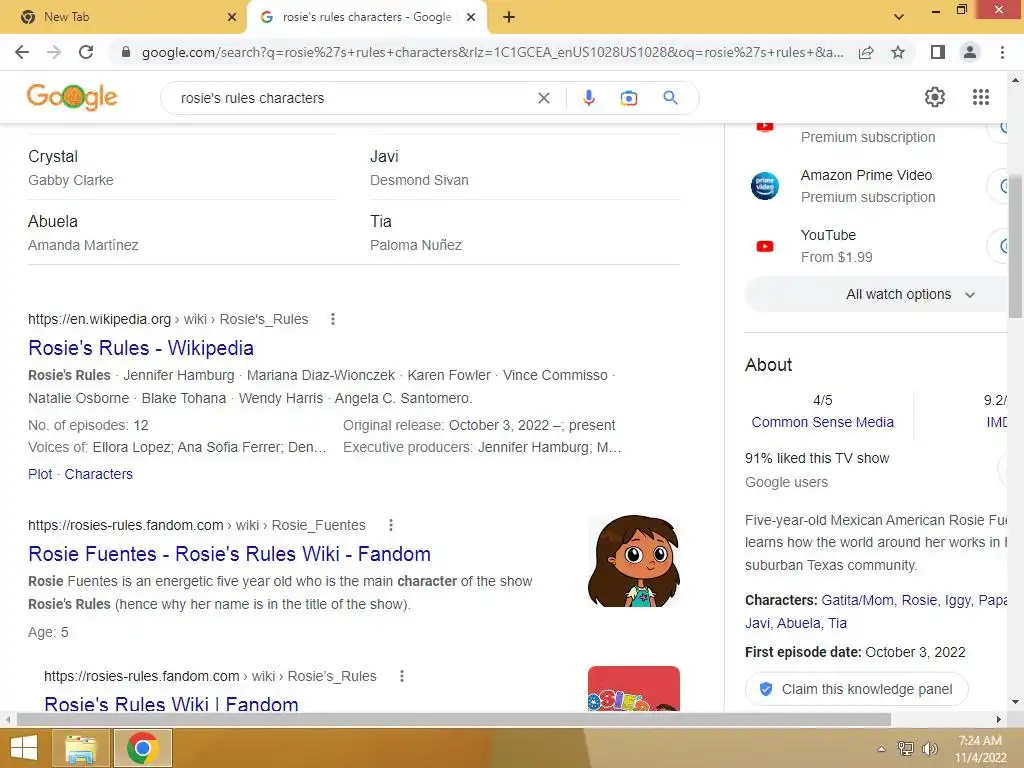Open Rosie's Rules Wiki Fandom result

(171, 704)
